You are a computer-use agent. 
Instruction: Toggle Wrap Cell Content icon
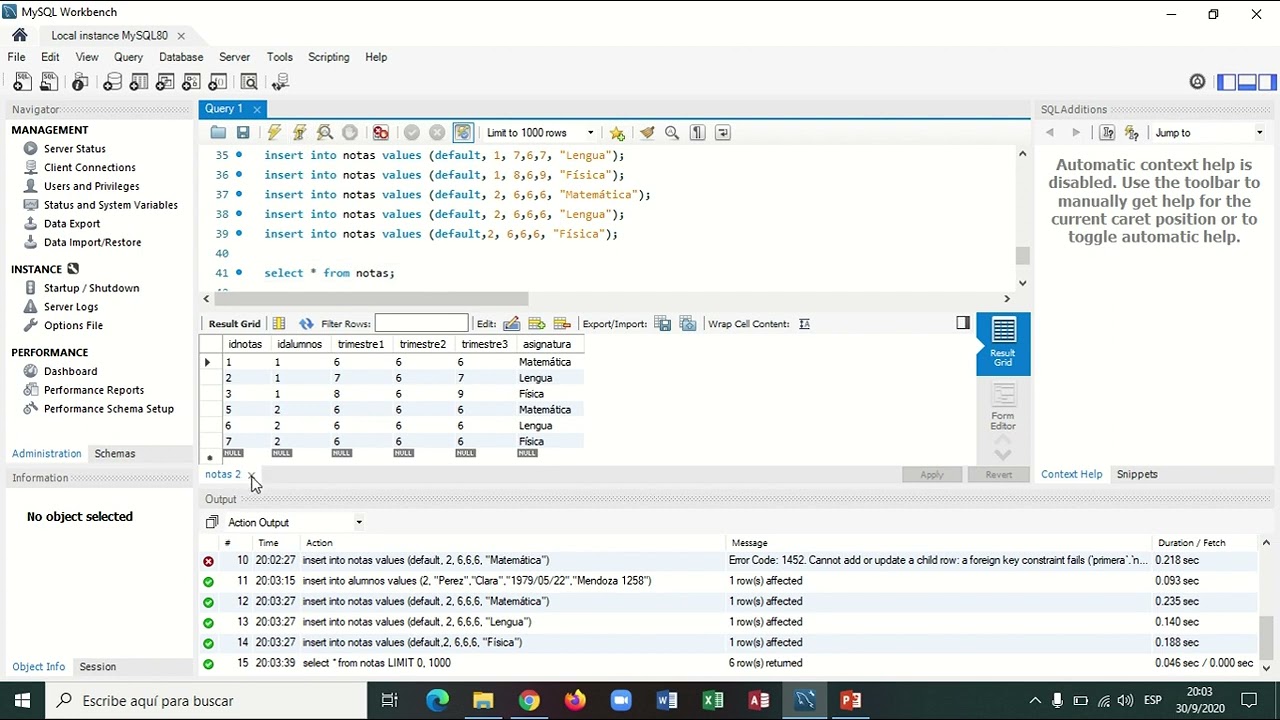tap(804, 323)
